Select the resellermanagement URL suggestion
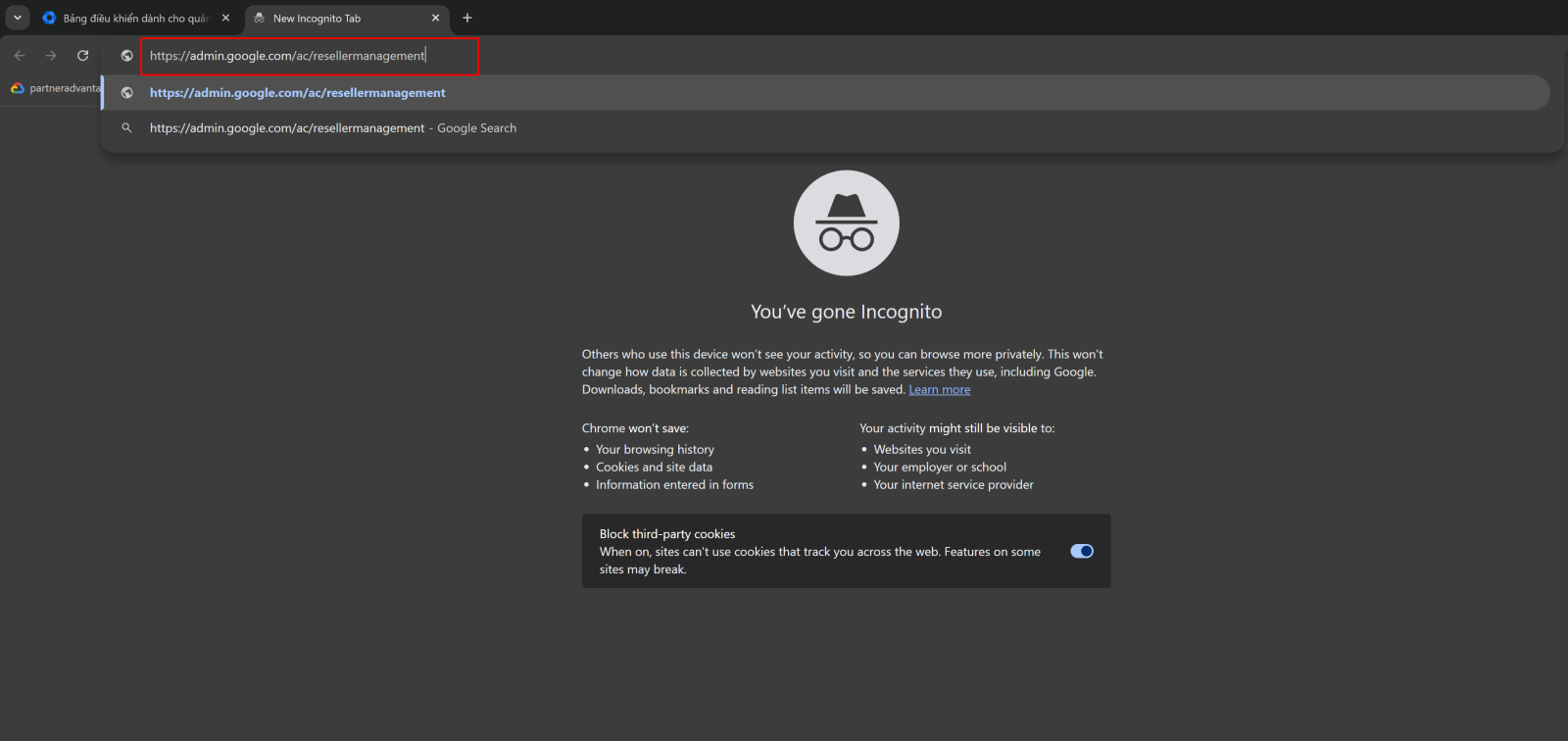 tap(297, 93)
